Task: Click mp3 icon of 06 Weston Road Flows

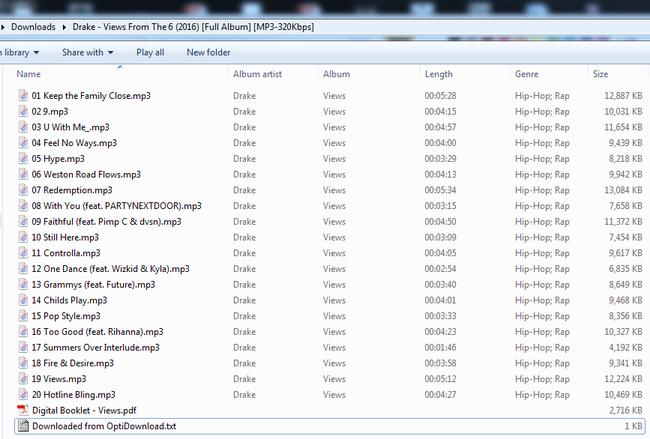Action: (23, 174)
